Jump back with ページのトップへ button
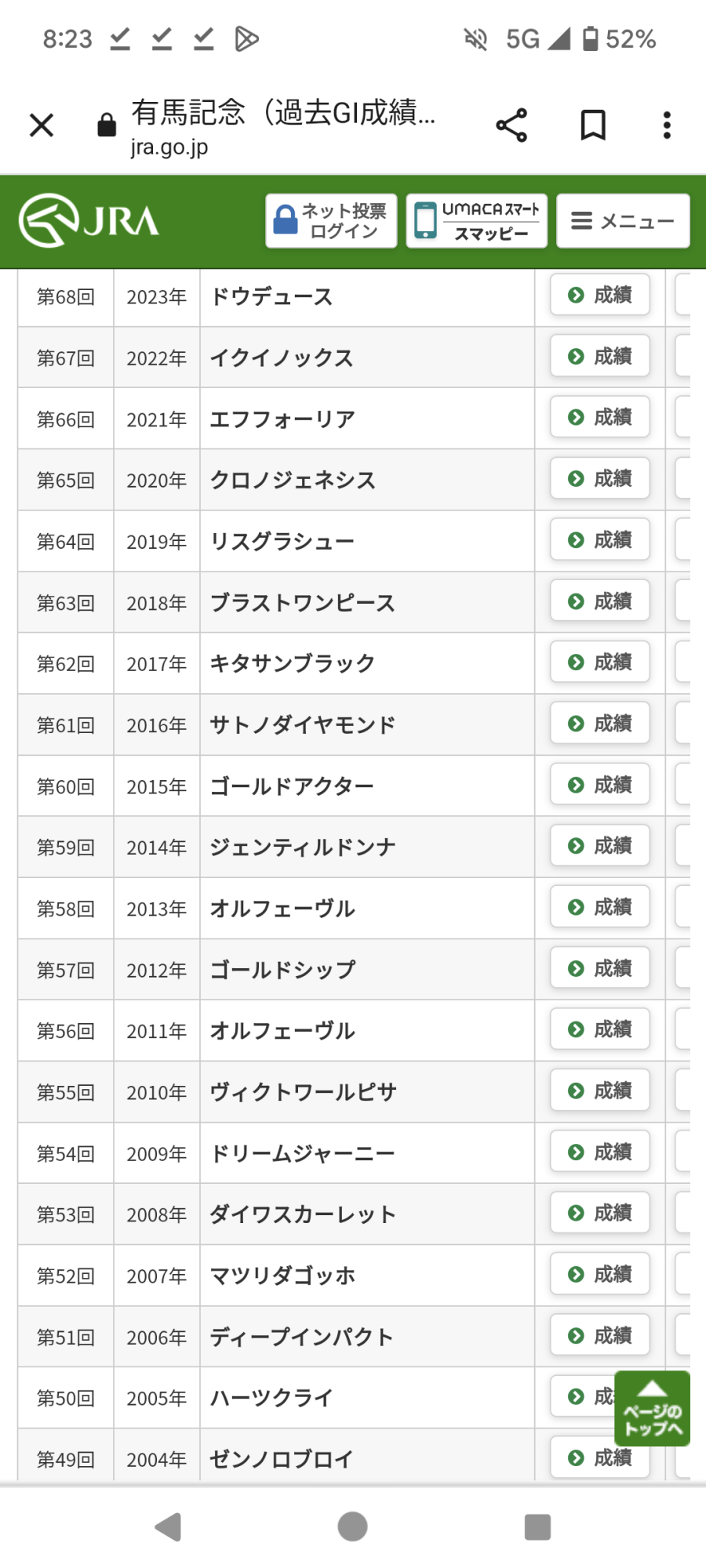Viewport: 706px width, 1568px height. coord(652,1409)
